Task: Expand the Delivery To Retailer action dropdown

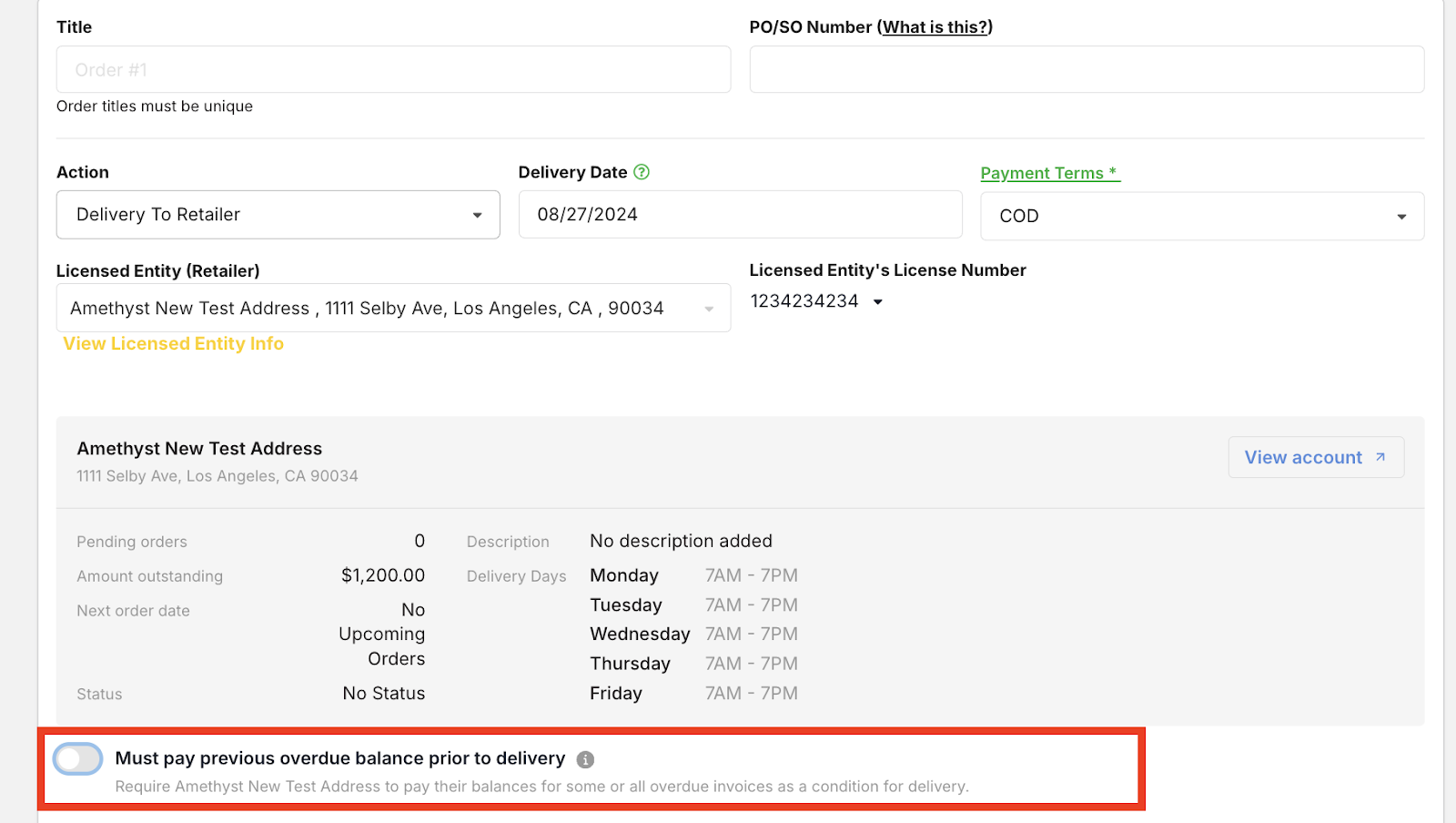Action: (278, 215)
